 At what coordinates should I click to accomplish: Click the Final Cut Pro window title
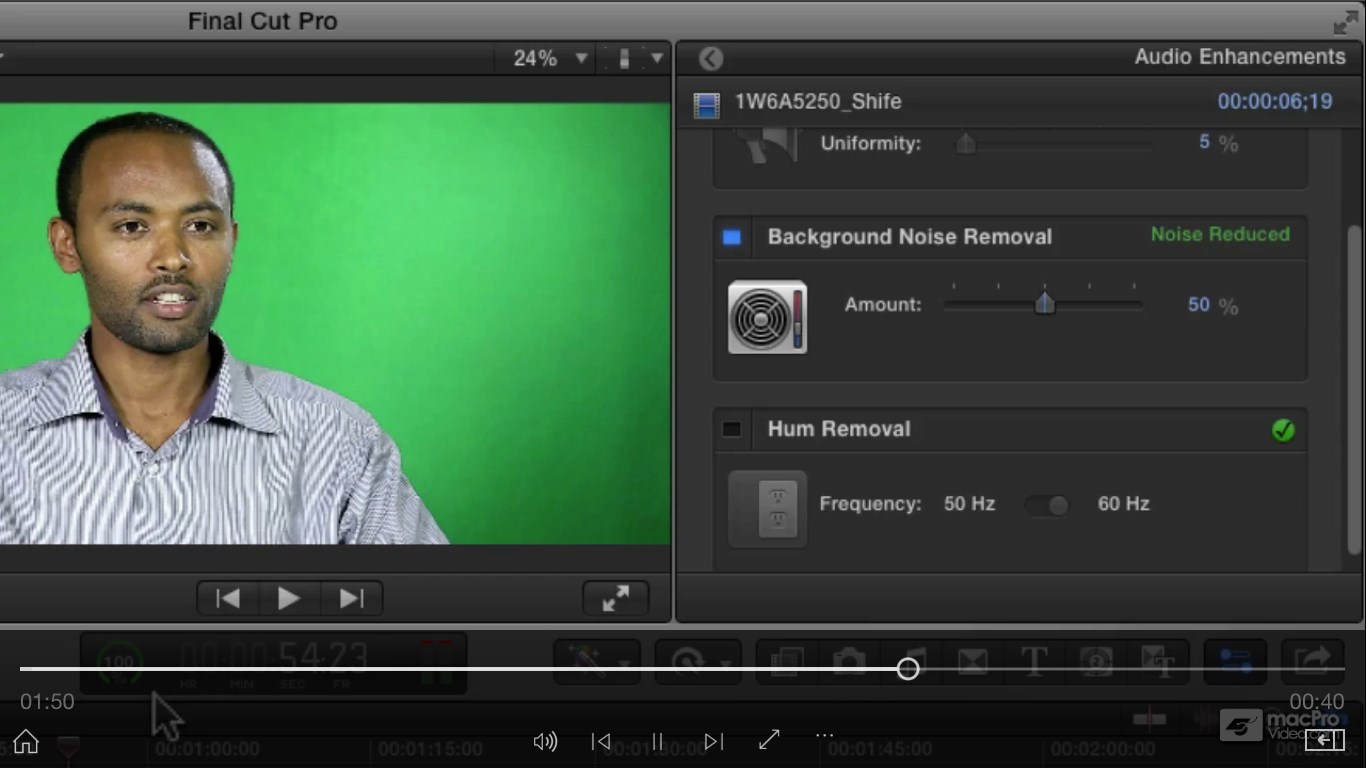263,21
